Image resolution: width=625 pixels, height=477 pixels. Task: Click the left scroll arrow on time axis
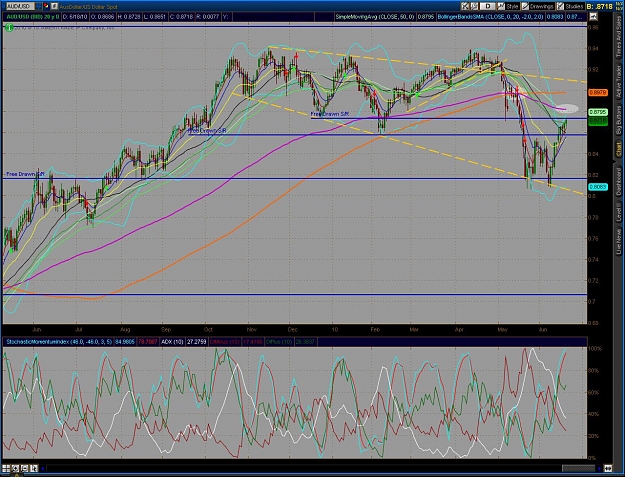coord(43,468)
